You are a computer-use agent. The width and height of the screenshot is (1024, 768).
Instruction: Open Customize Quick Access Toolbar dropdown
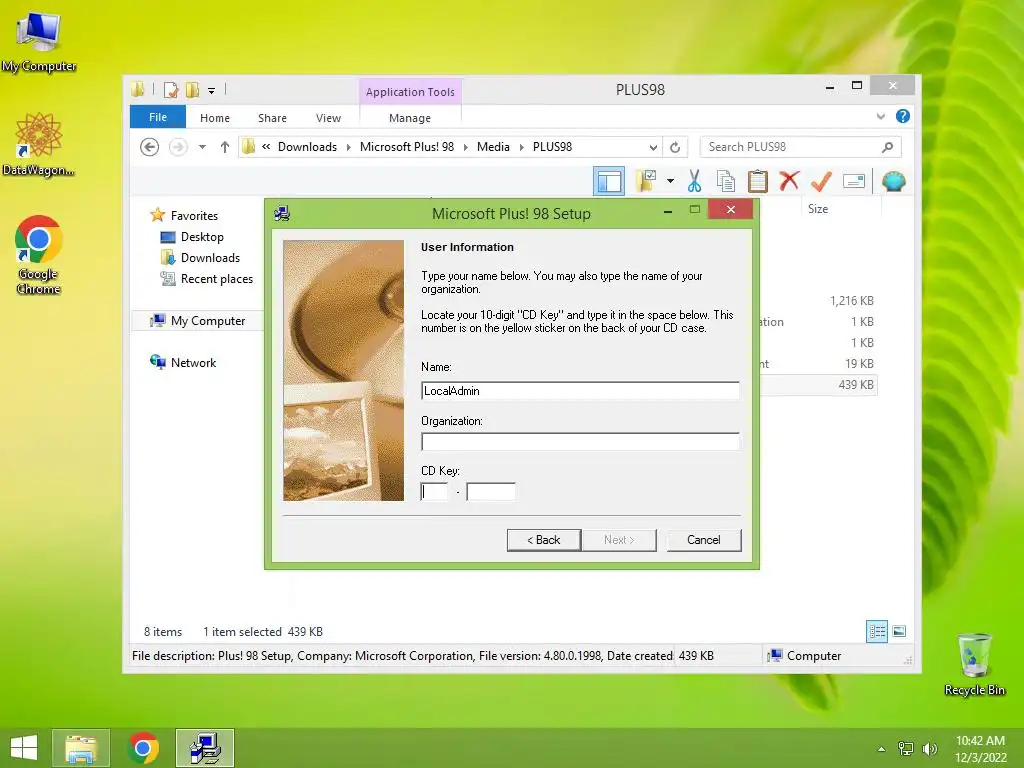pos(212,90)
